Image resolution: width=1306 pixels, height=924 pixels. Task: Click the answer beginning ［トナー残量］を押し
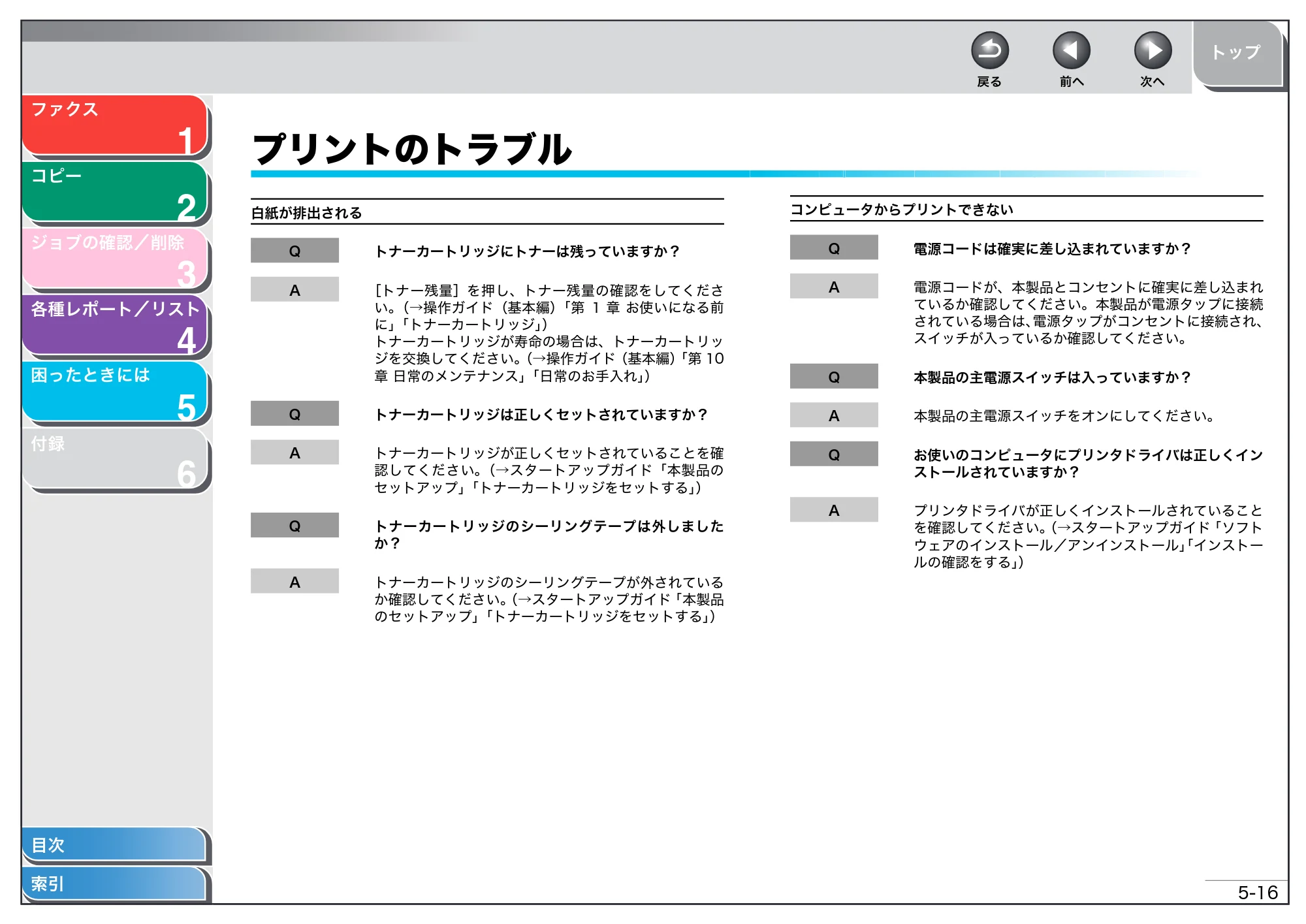point(549,333)
